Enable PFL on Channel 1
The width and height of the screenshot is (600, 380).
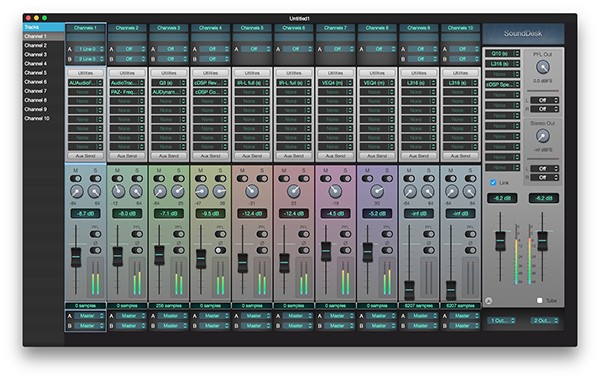click(x=95, y=234)
